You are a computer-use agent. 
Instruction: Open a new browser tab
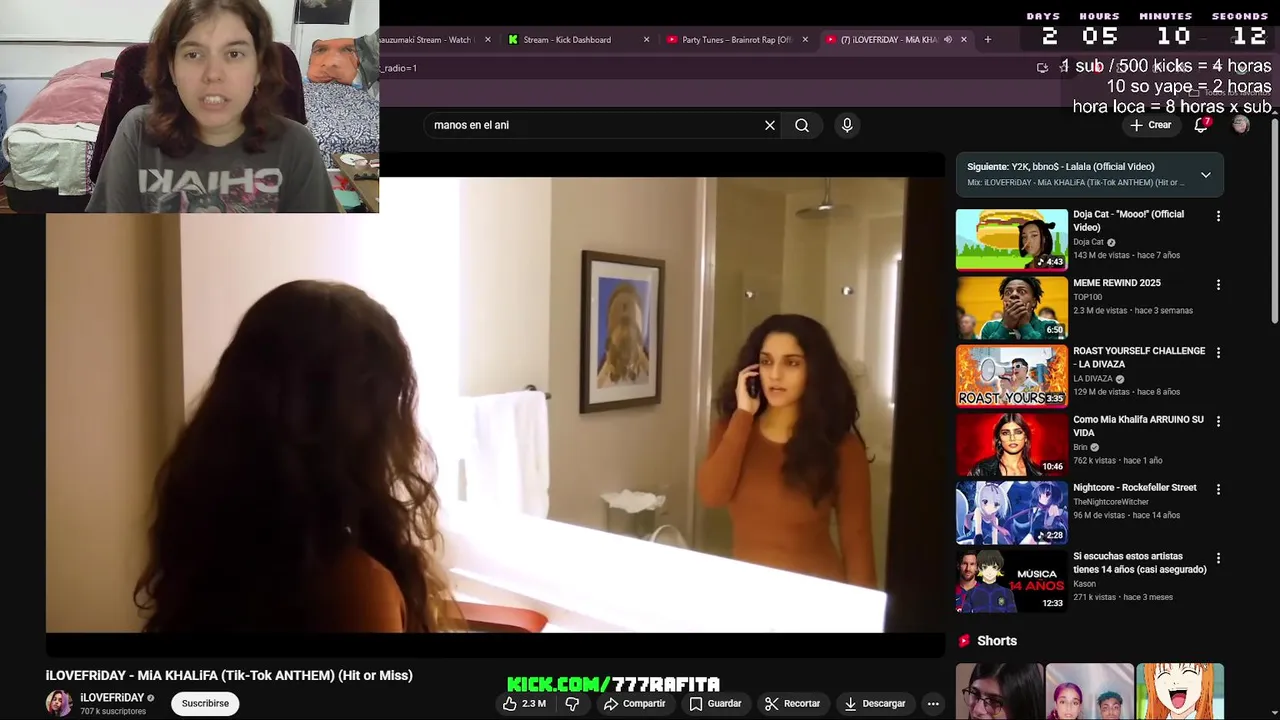(x=988, y=40)
